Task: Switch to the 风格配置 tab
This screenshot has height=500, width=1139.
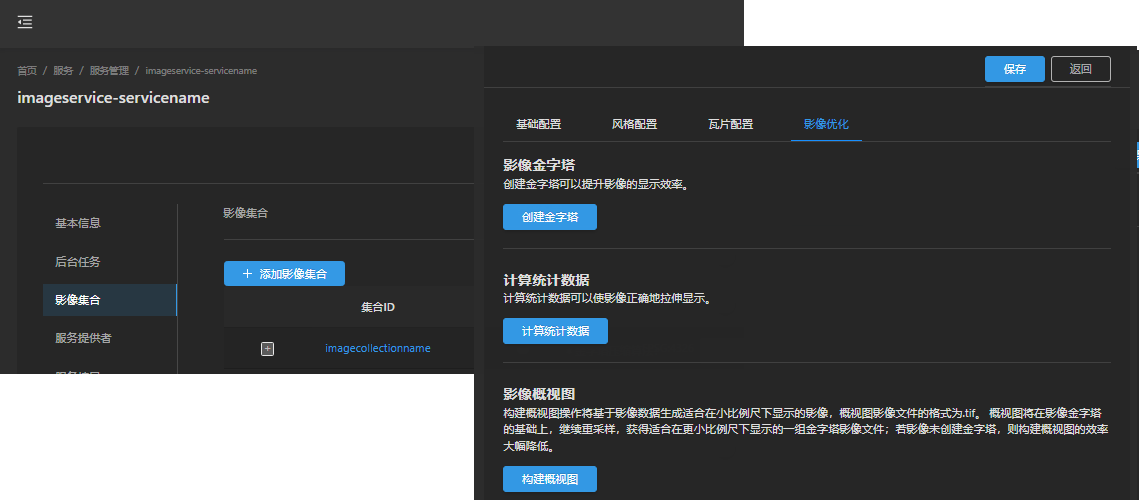Action: point(634,125)
